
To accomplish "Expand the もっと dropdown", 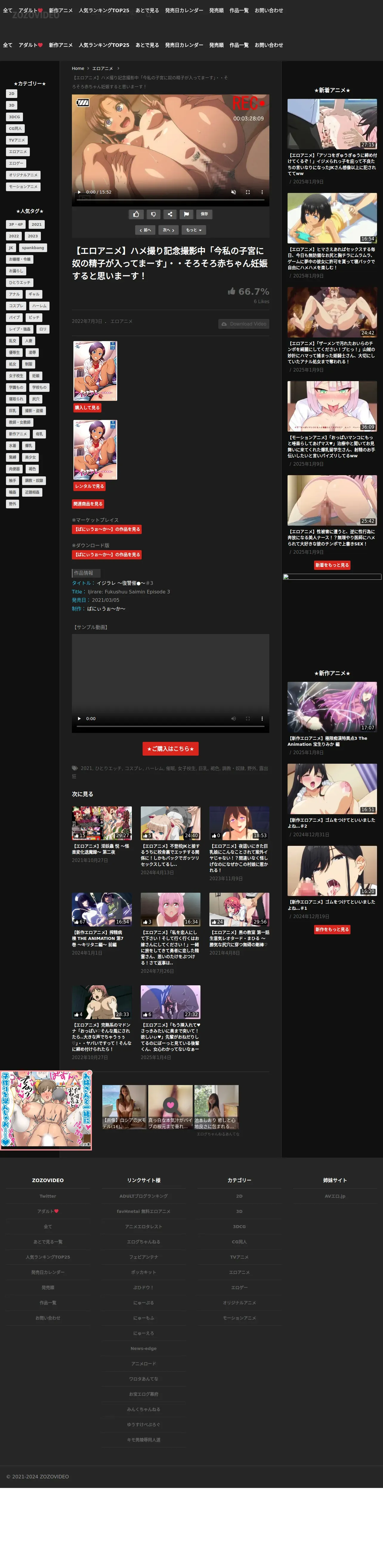I will click(x=194, y=230).
